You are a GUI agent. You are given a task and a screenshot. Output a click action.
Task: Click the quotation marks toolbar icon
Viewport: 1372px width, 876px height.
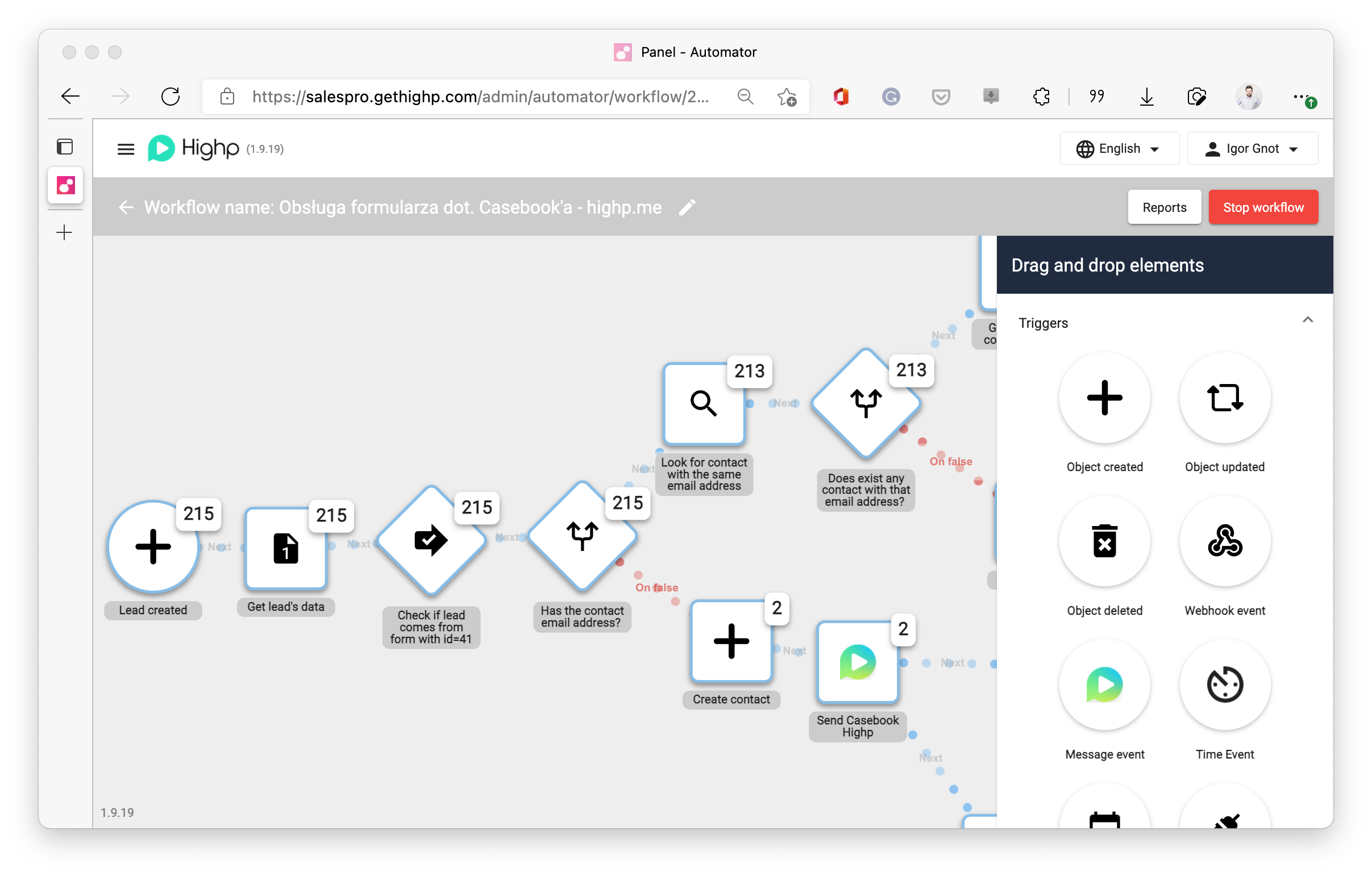1096,97
